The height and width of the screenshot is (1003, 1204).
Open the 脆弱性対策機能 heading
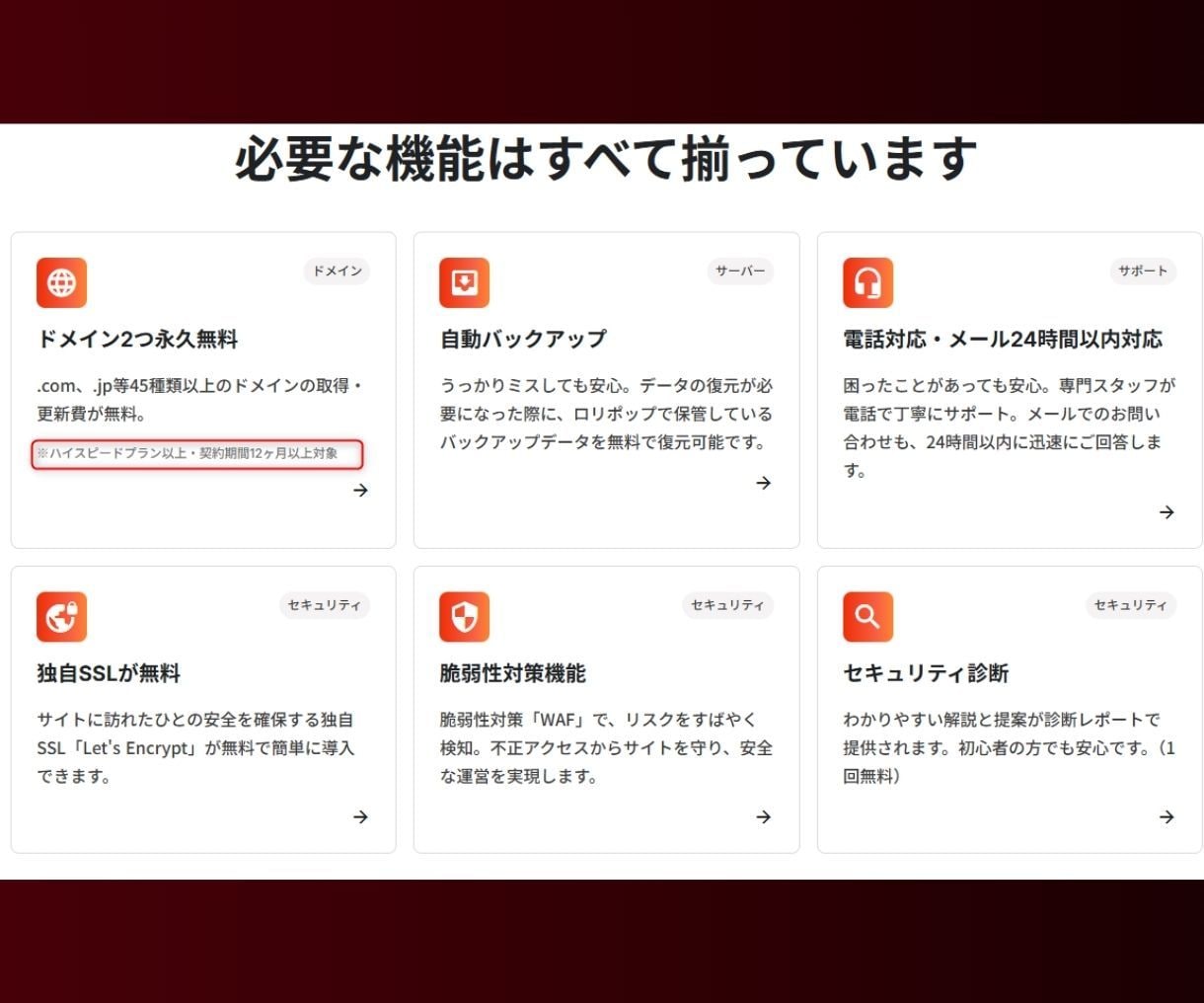[512, 673]
